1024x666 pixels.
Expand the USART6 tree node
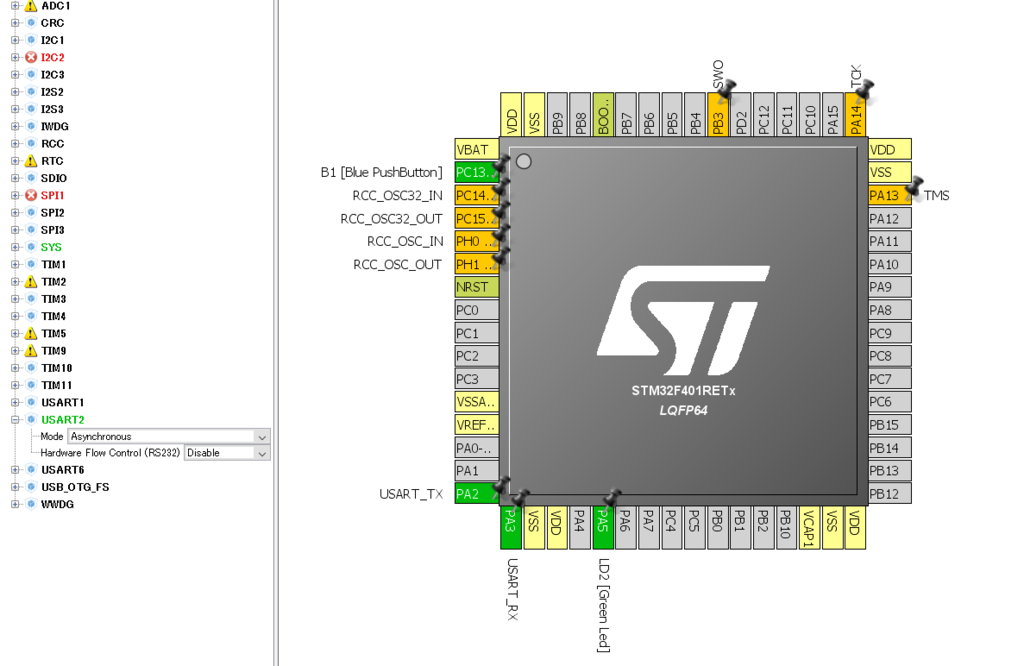pyautogui.click(x=15, y=469)
